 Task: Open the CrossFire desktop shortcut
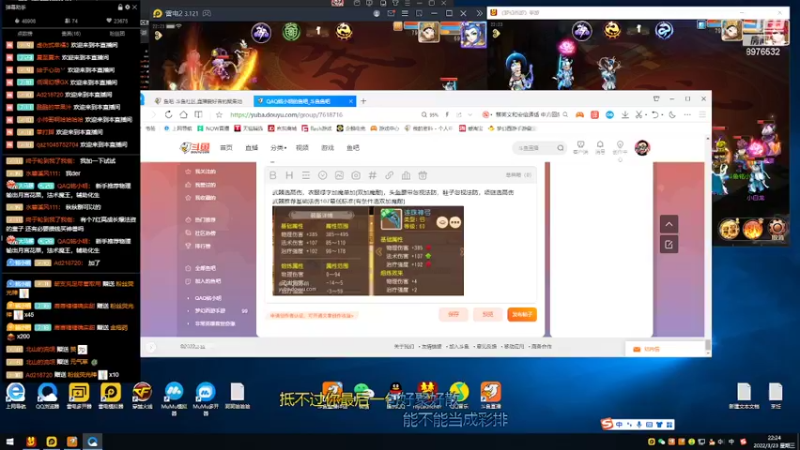pos(142,396)
